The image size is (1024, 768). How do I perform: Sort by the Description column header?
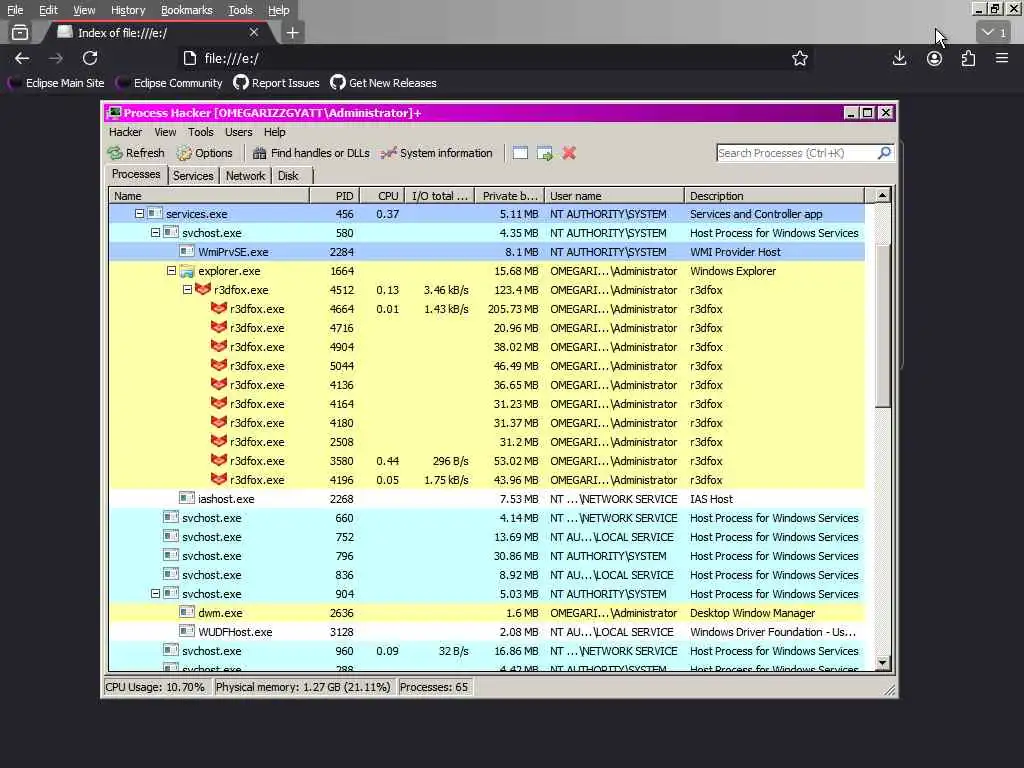coord(775,196)
